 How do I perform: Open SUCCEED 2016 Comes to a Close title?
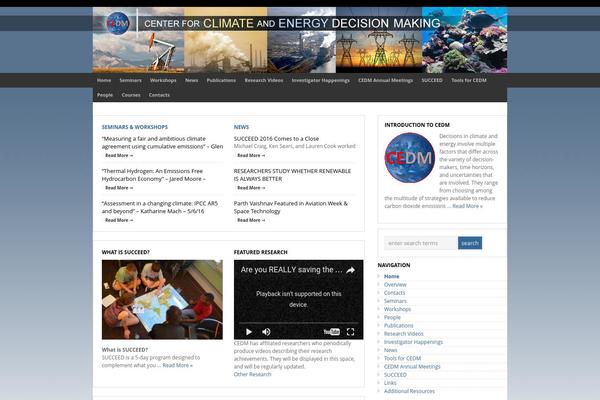pos(276,139)
